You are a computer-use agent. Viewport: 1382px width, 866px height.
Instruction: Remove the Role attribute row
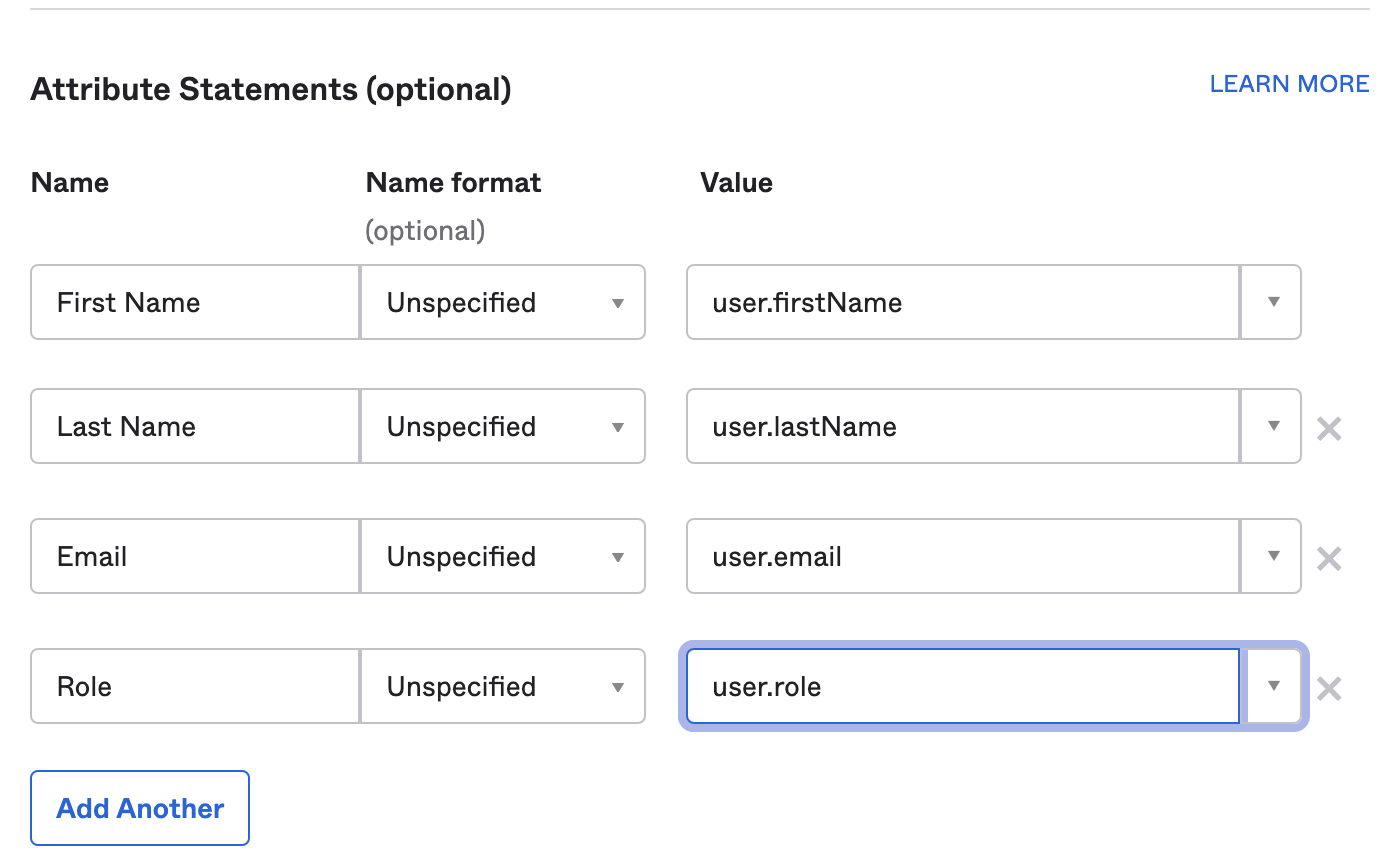[1329, 688]
